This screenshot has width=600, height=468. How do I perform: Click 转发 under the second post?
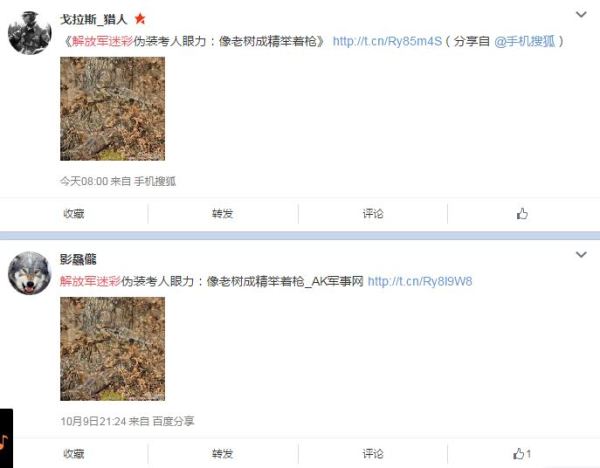coord(223,454)
